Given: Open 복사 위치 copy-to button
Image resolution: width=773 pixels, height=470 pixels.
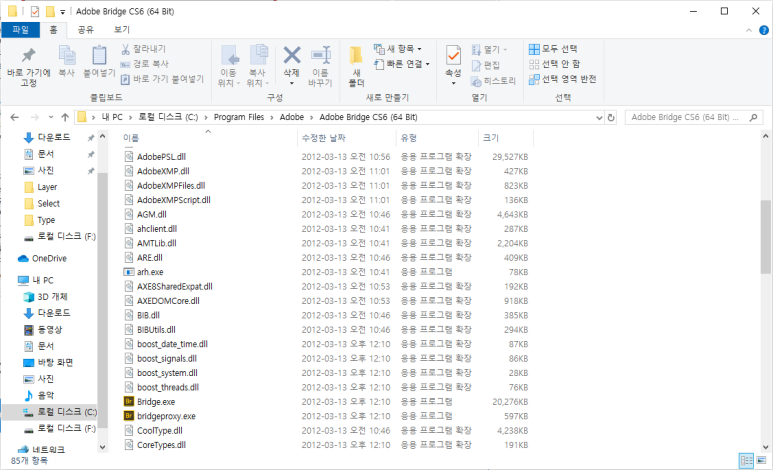Looking at the screenshot, I should [x=257, y=67].
